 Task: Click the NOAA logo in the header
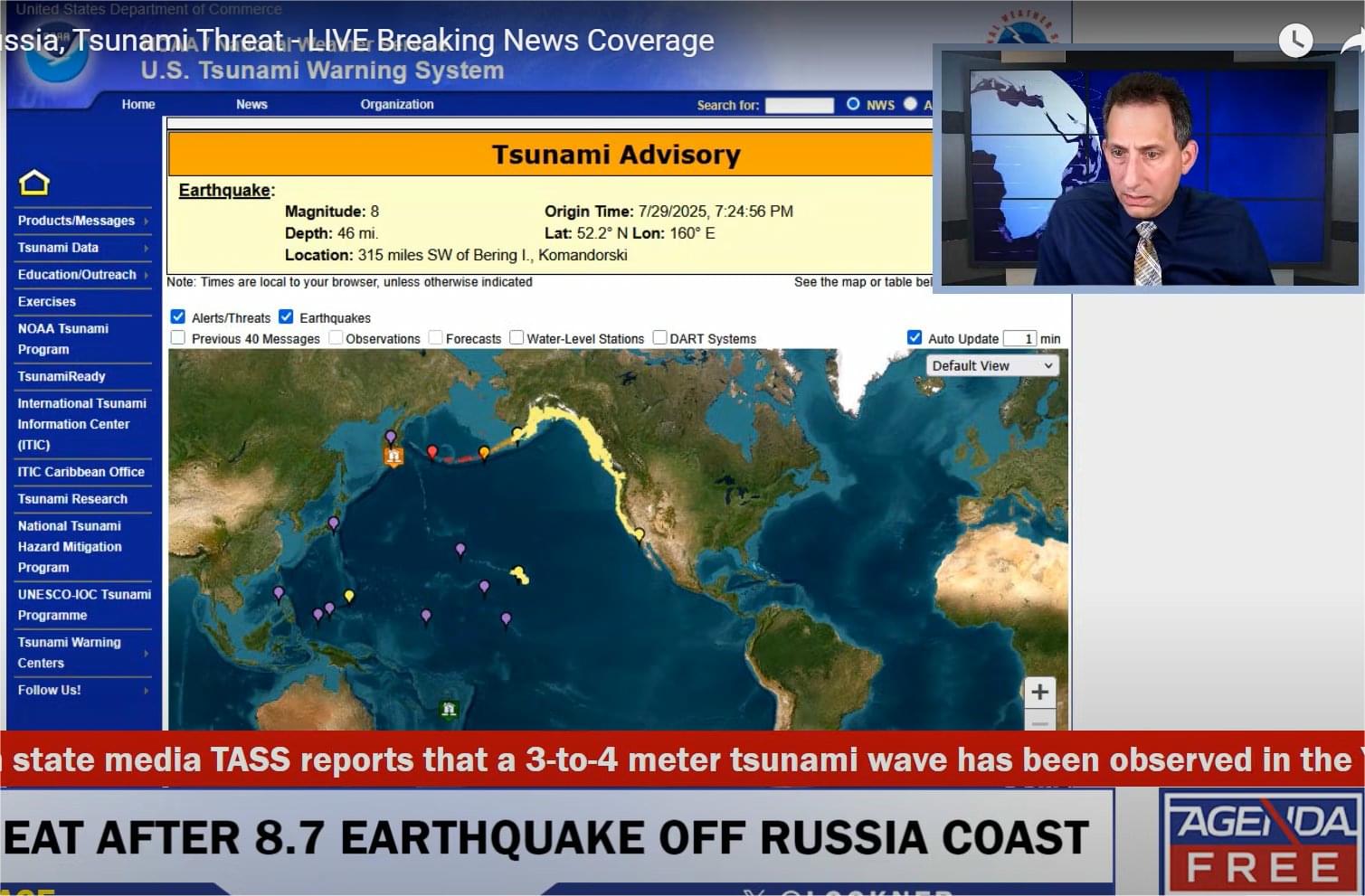coord(56,54)
